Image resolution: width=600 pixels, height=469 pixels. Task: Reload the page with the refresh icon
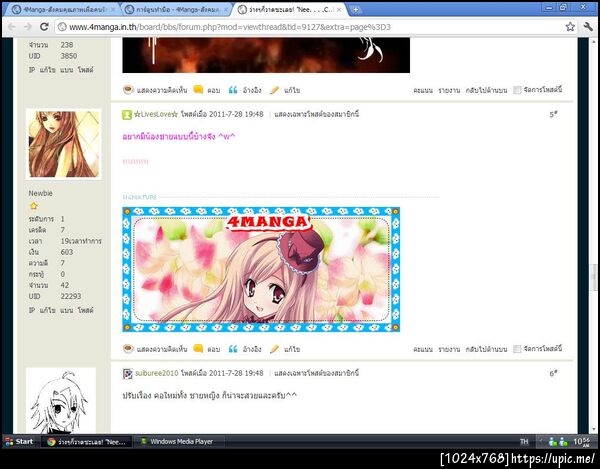point(44,26)
